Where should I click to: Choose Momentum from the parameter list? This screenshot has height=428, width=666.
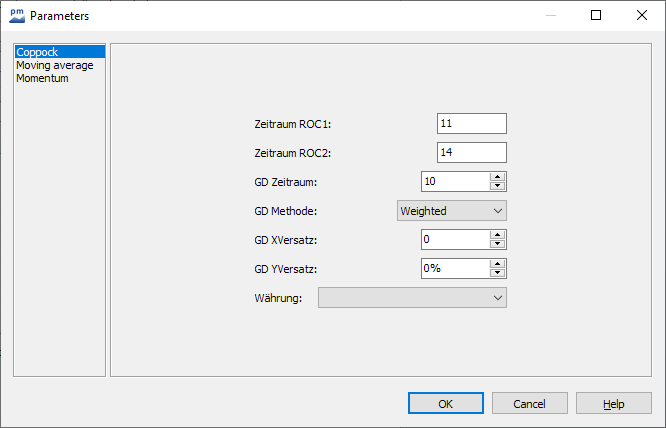click(x=42, y=78)
